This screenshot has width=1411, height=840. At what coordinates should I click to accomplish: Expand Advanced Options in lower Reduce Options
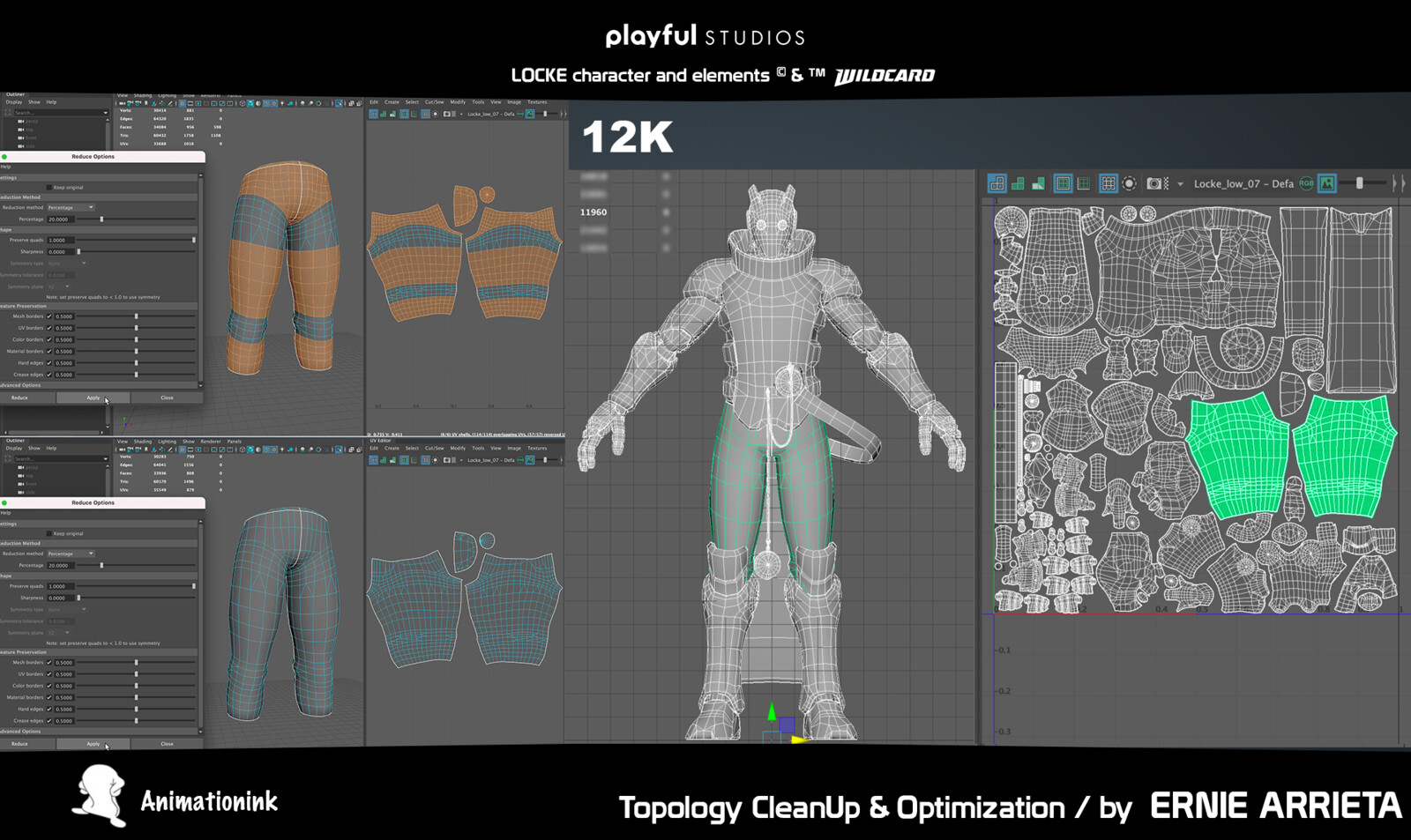click(99, 732)
